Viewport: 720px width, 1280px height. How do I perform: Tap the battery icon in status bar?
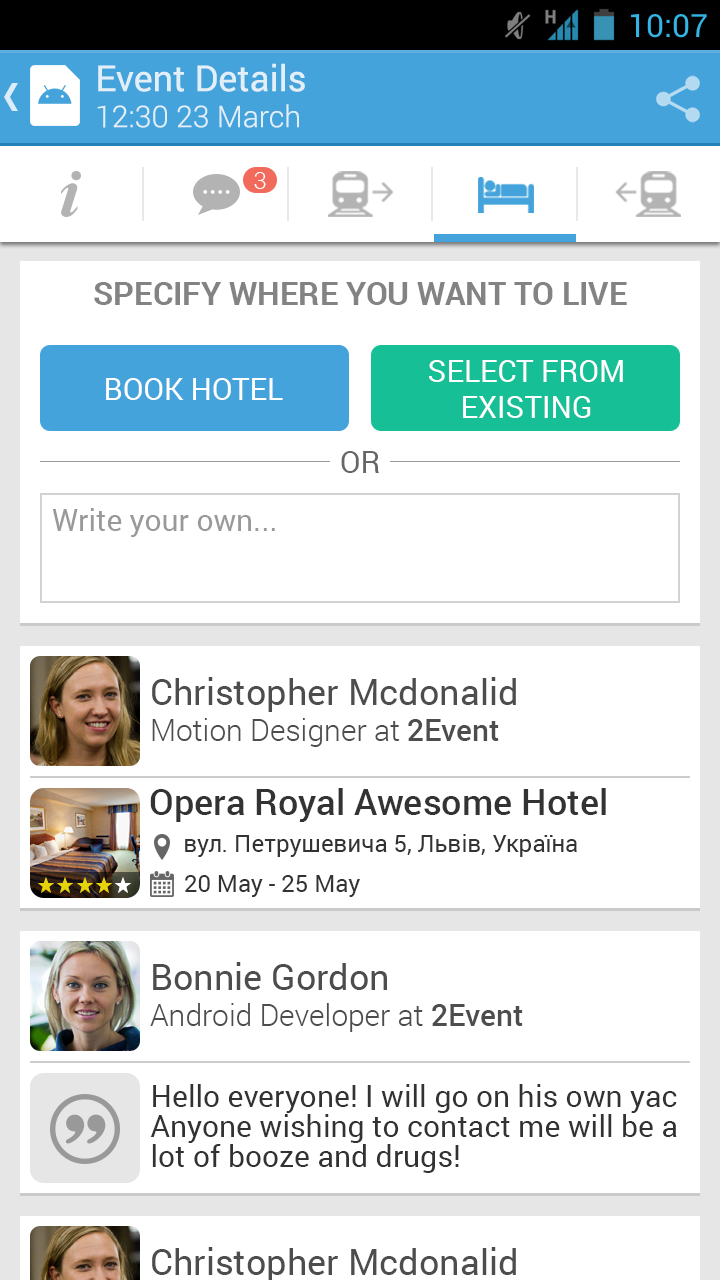coord(603,25)
